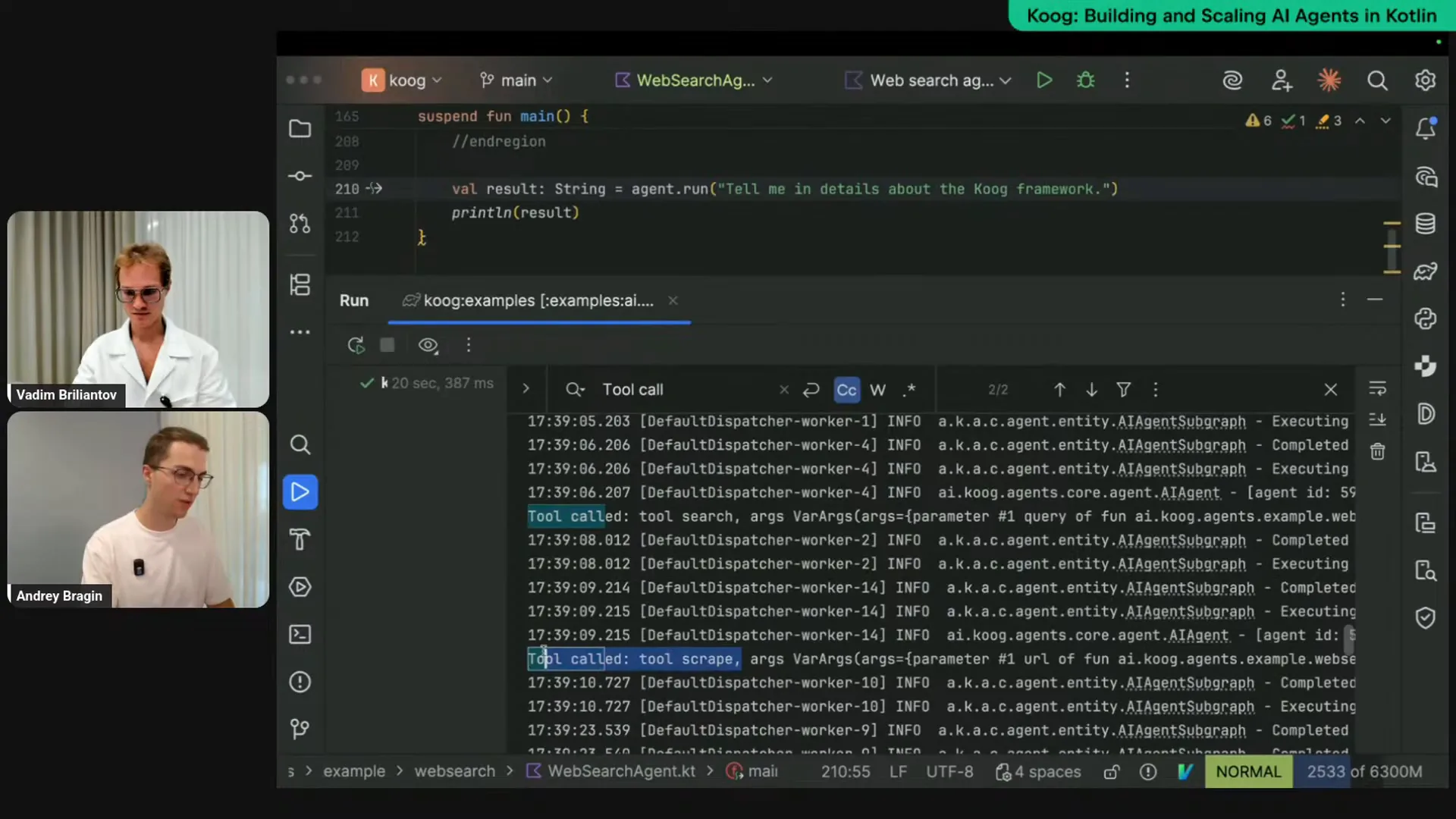1456x819 pixels.
Task: Open the AI Assistant spiral icon
Action: (x=1233, y=80)
